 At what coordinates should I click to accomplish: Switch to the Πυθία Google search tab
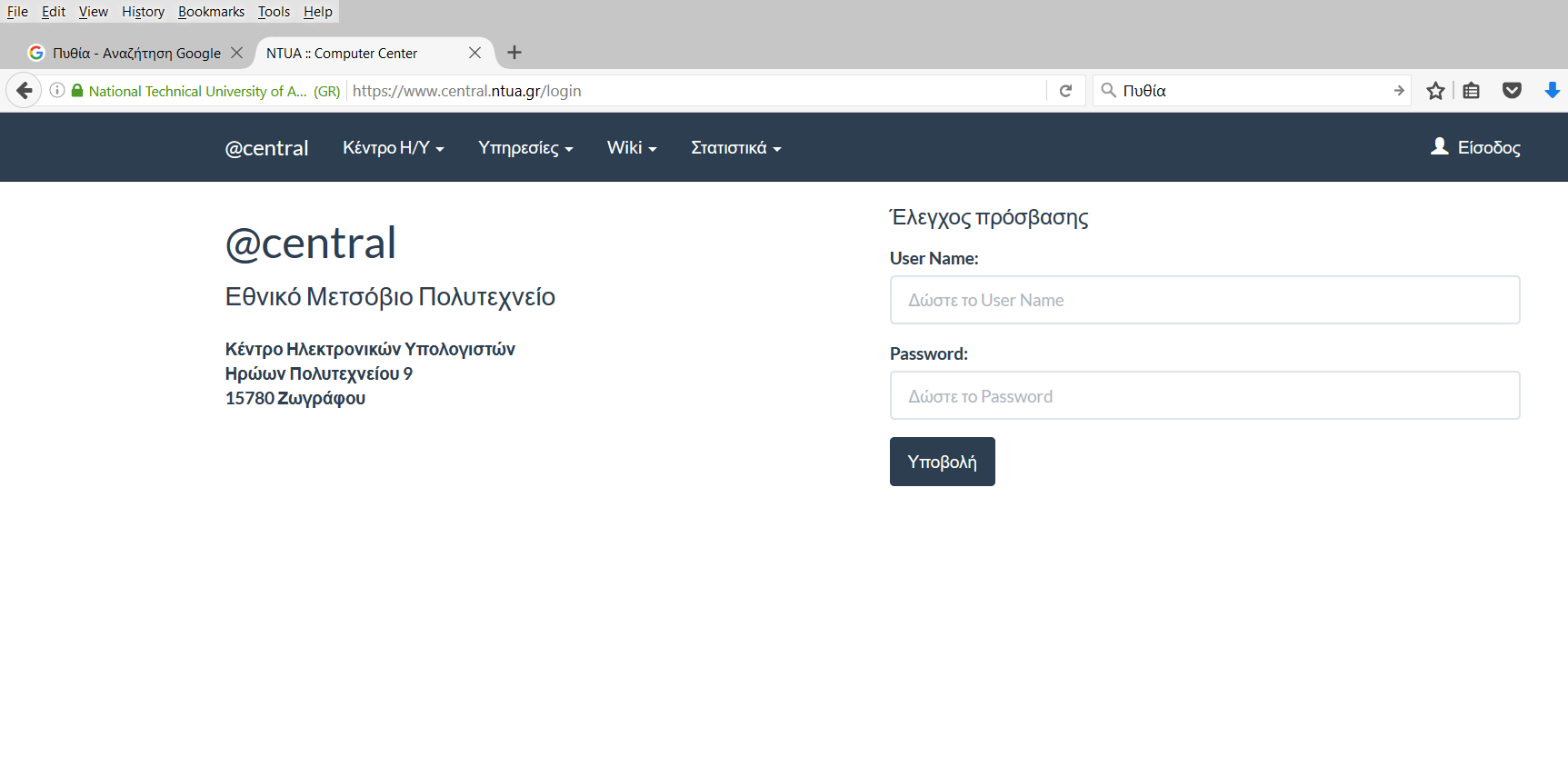136,53
